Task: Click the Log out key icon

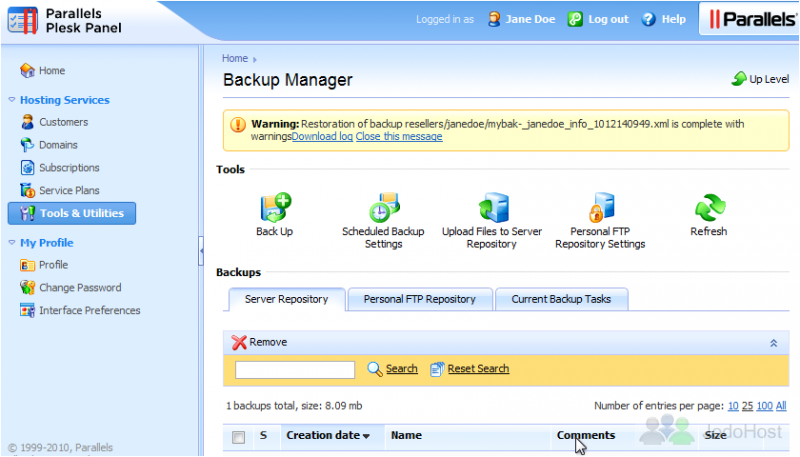Action: [x=575, y=19]
